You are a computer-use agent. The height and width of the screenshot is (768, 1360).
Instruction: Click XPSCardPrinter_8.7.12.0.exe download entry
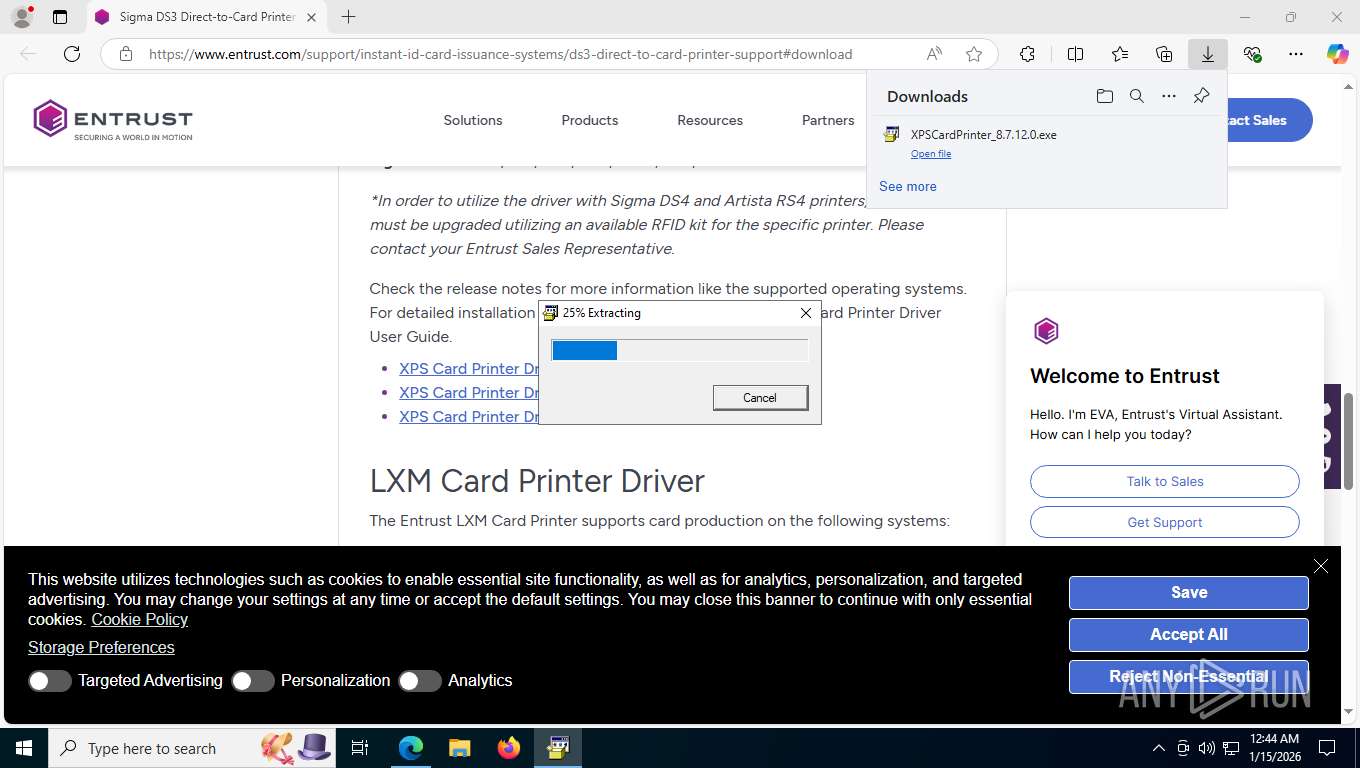pyautogui.click(x=983, y=134)
